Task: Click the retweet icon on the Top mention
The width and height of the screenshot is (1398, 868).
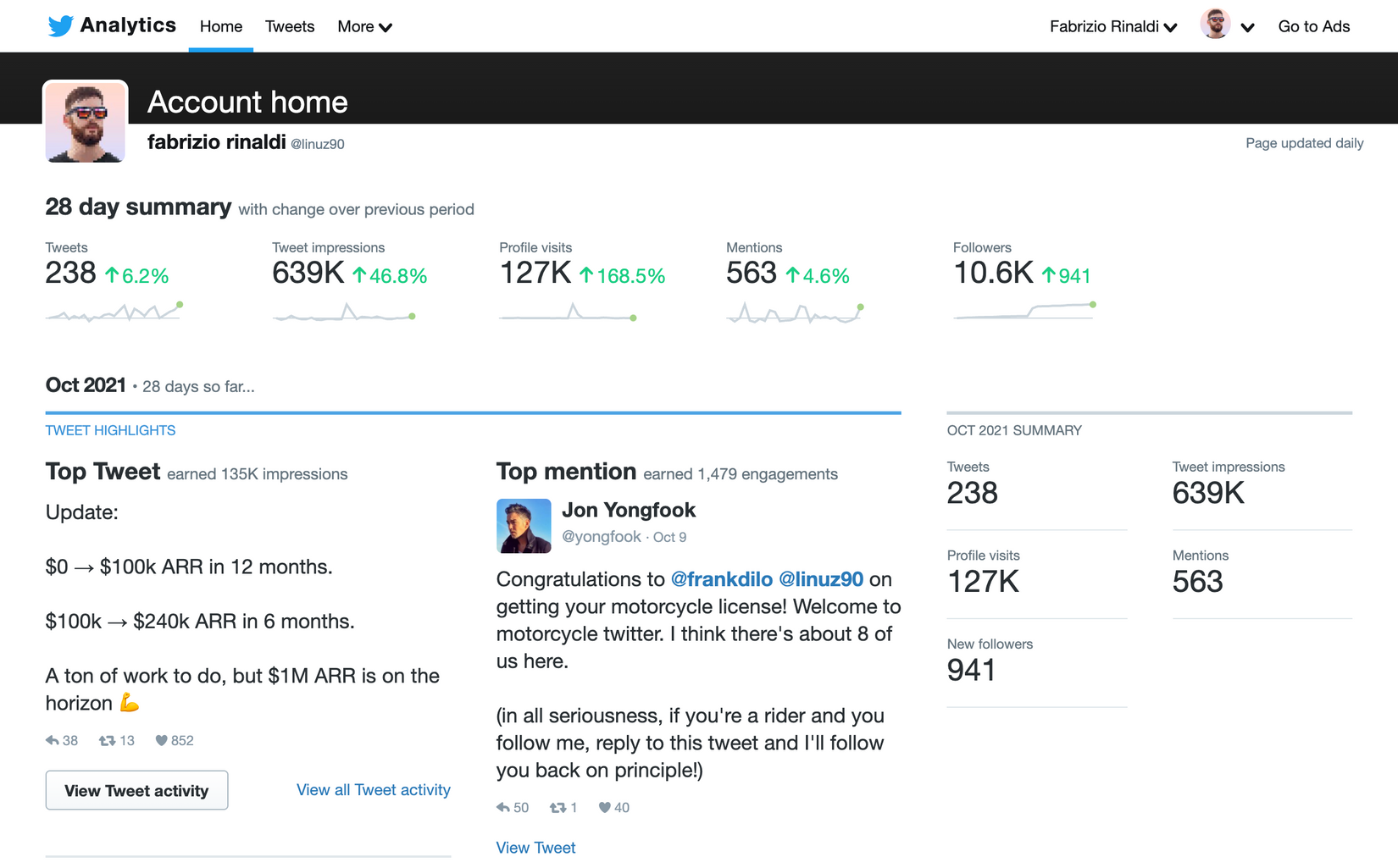Action: click(558, 807)
